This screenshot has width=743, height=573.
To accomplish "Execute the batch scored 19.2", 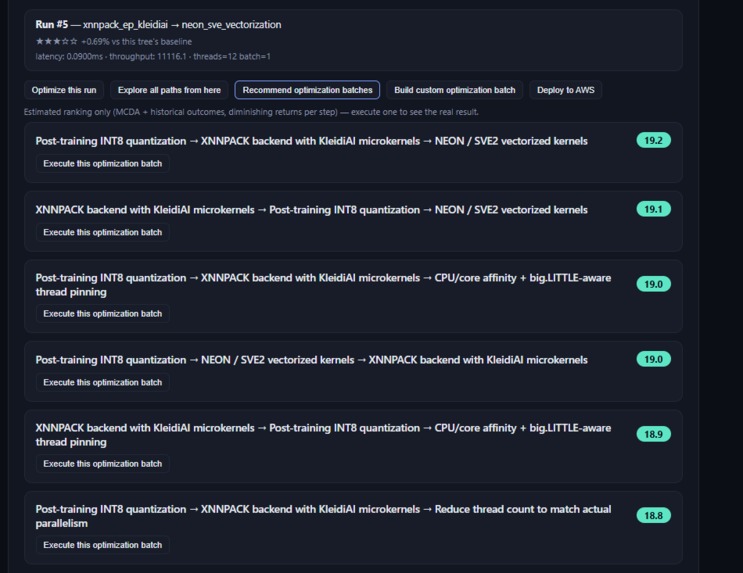I will tap(103, 164).
